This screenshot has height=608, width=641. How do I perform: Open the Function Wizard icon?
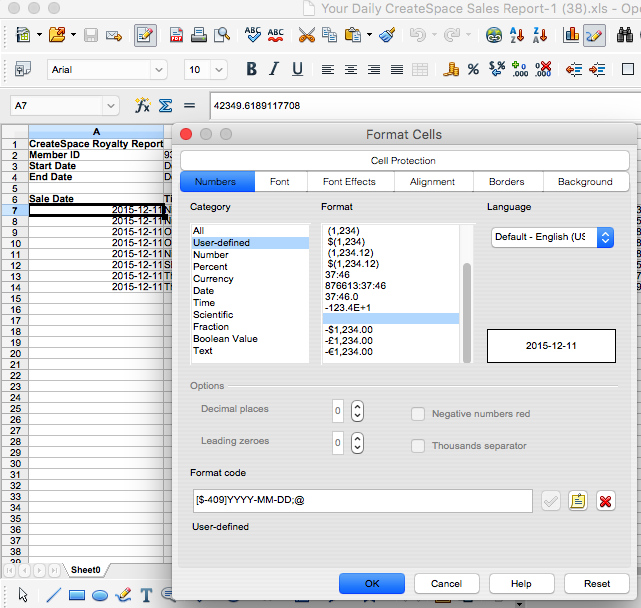pyautogui.click(x=143, y=105)
